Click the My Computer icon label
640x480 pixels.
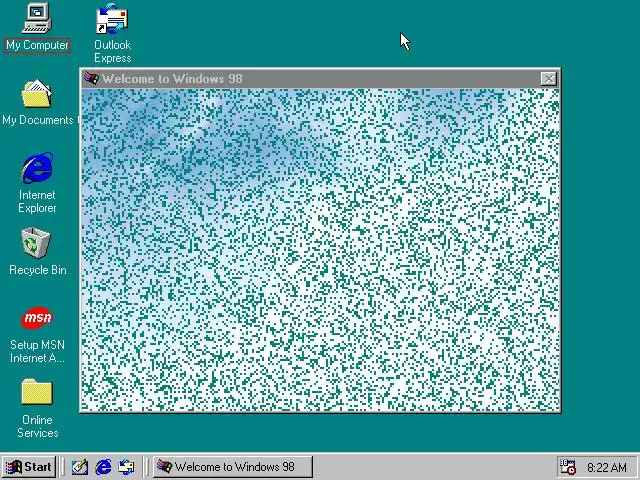(x=37, y=45)
